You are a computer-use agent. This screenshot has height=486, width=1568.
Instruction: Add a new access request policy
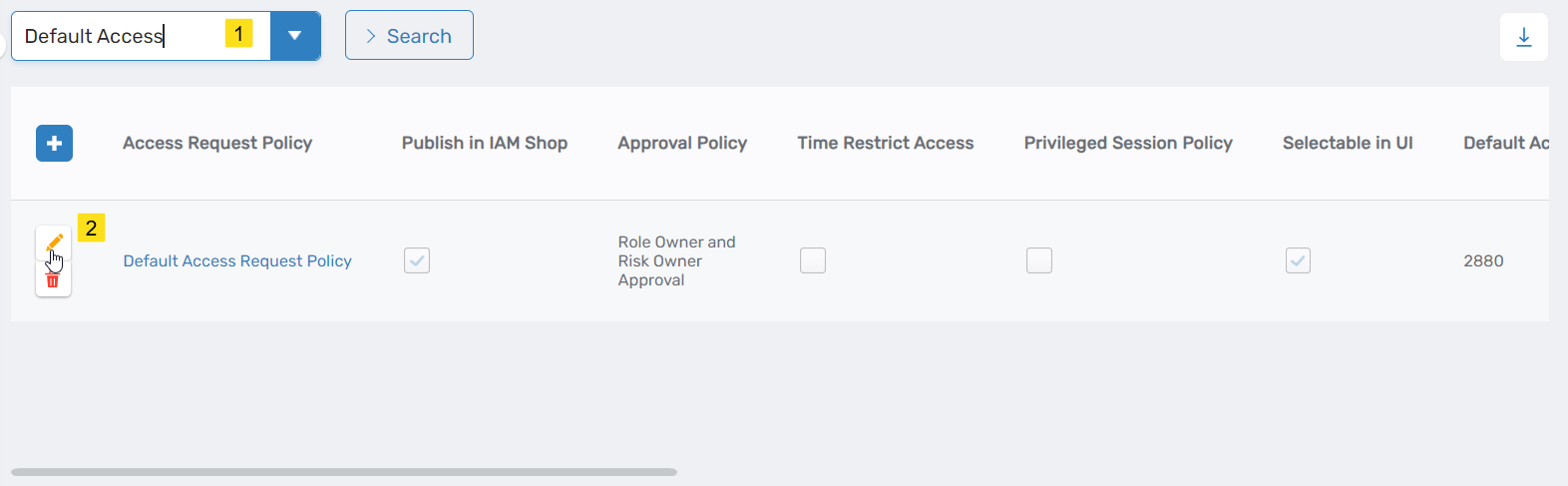tap(54, 144)
